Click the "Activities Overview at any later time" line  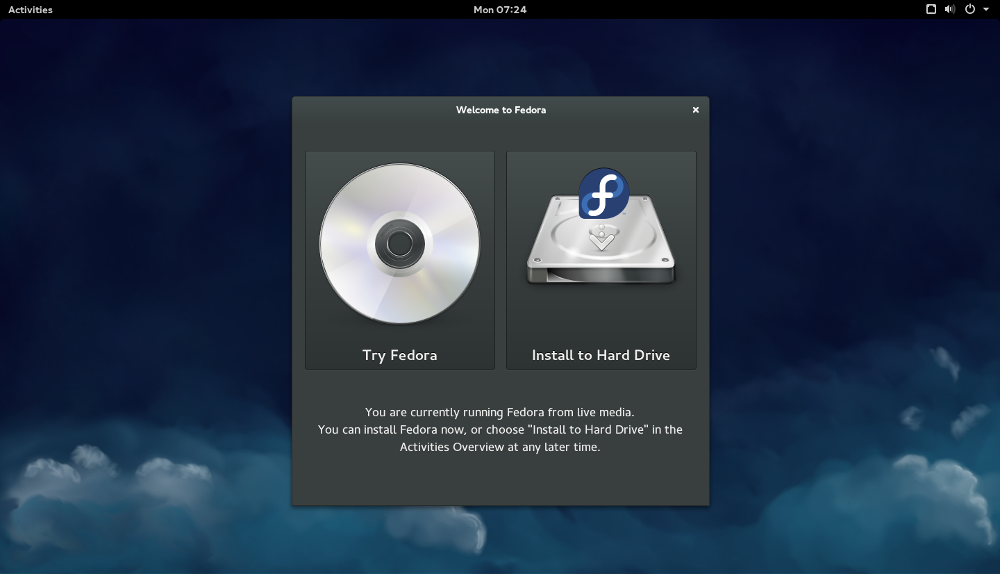click(500, 447)
